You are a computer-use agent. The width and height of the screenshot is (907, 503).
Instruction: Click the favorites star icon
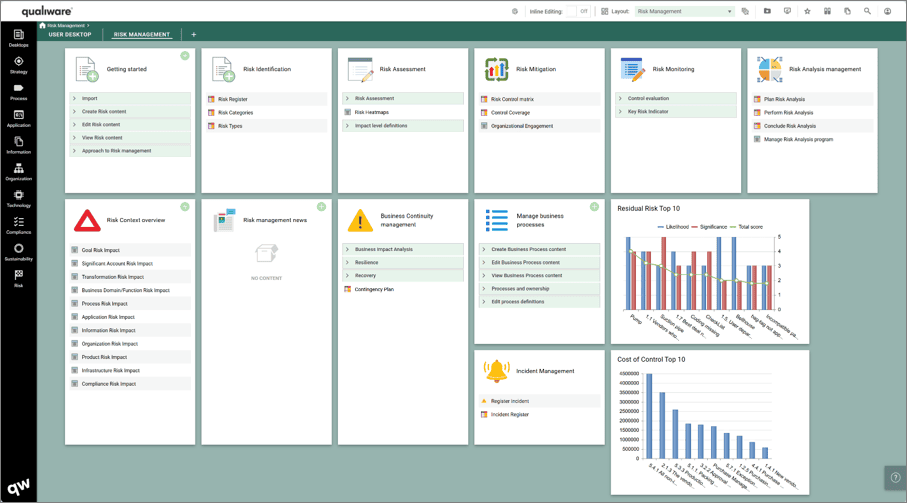807,12
